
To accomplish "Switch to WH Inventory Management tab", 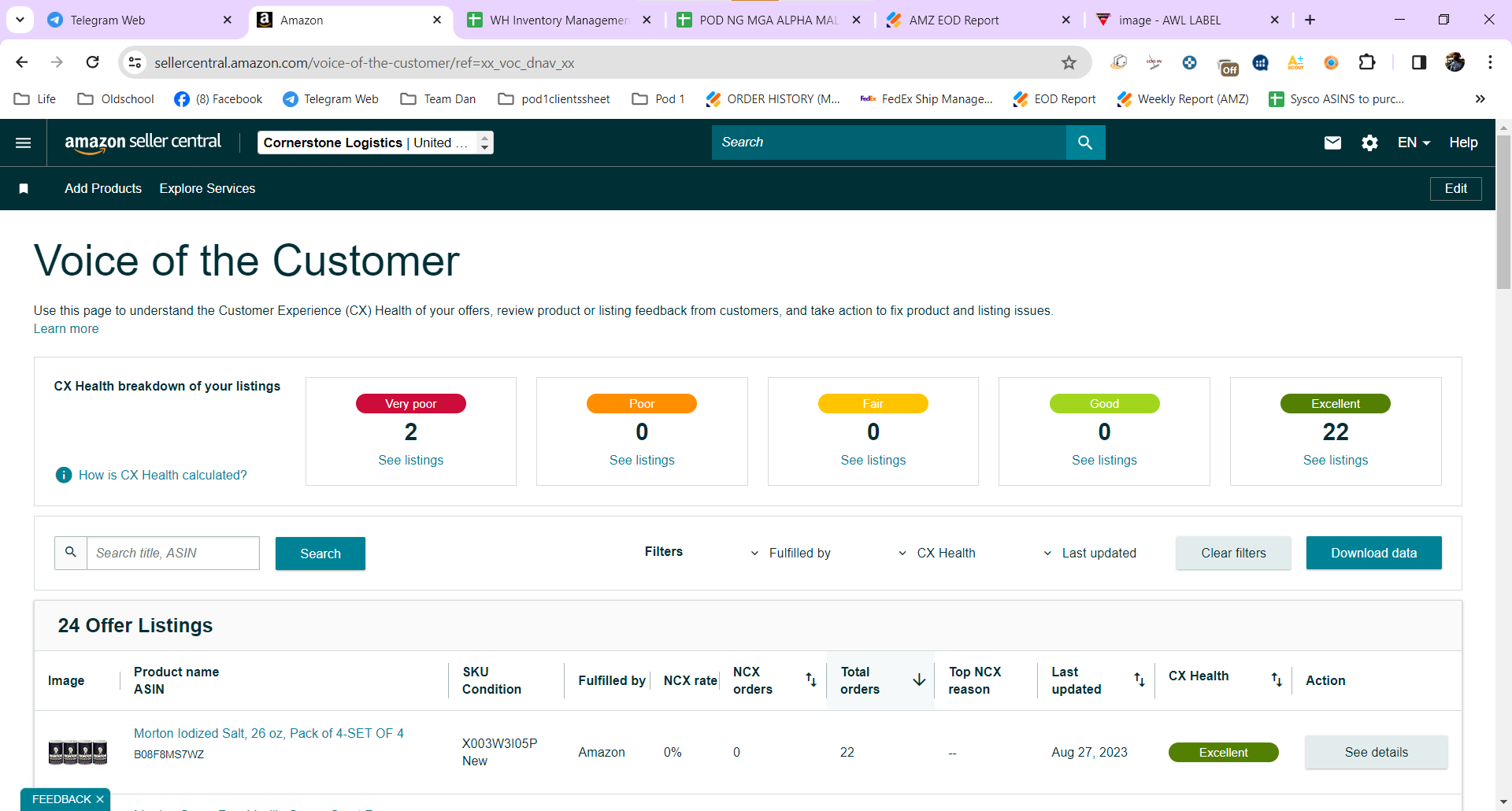I will pyautogui.click(x=559, y=20).
